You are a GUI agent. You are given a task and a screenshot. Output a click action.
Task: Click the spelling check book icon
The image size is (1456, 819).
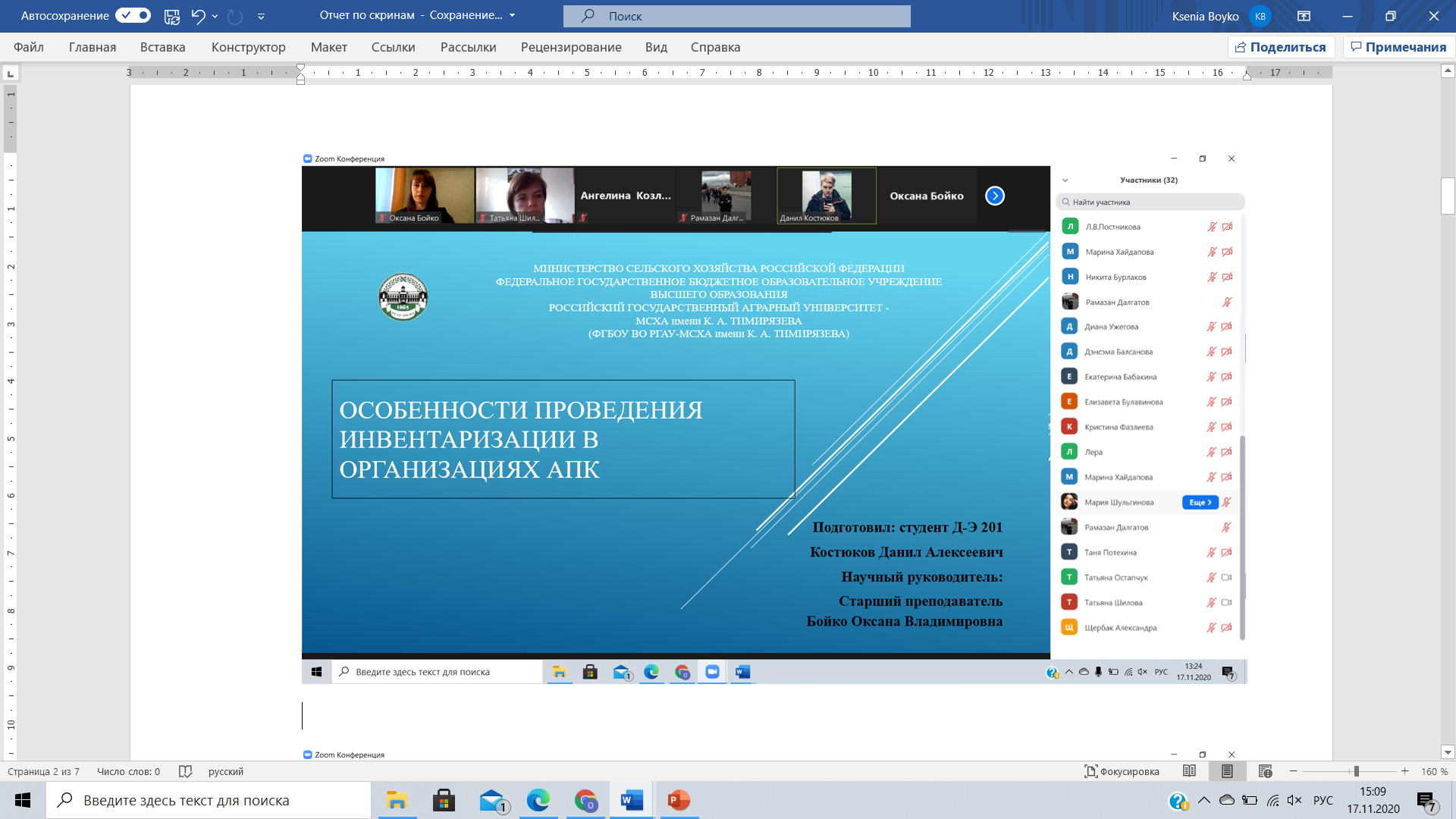tap(185, 771)
